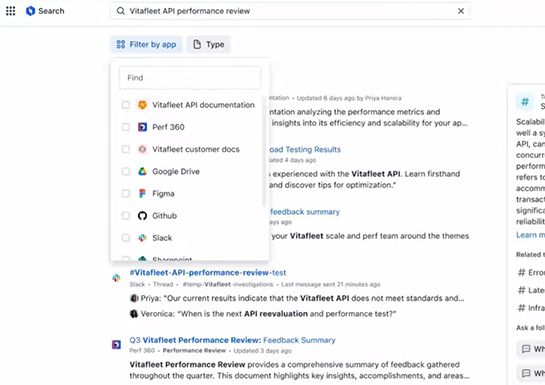545x385 pixels.
Task: Open the feedback summary result link
Action: click(x=305, y=212)
